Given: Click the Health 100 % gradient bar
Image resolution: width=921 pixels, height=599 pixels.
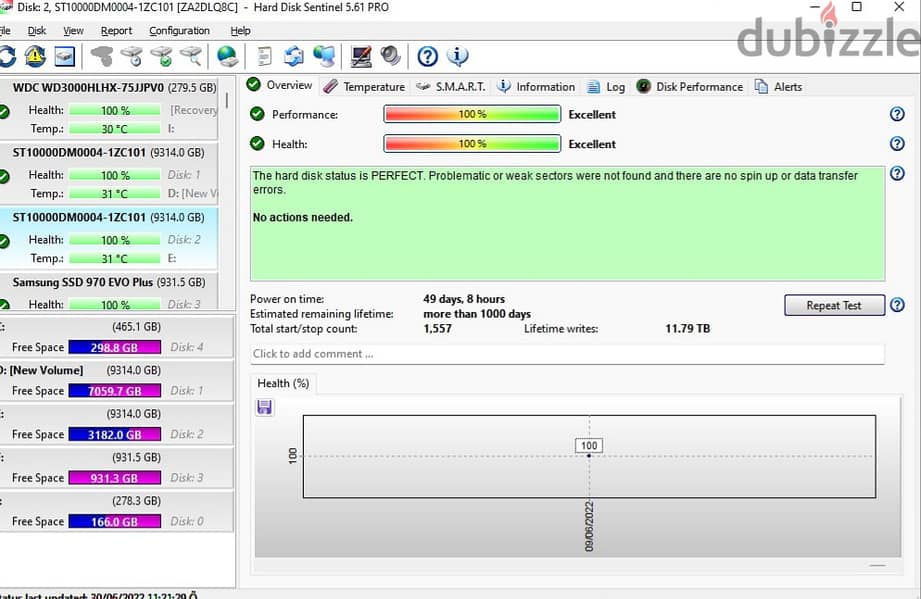Looking at the screenshot, I should click(x=472, y=143).
